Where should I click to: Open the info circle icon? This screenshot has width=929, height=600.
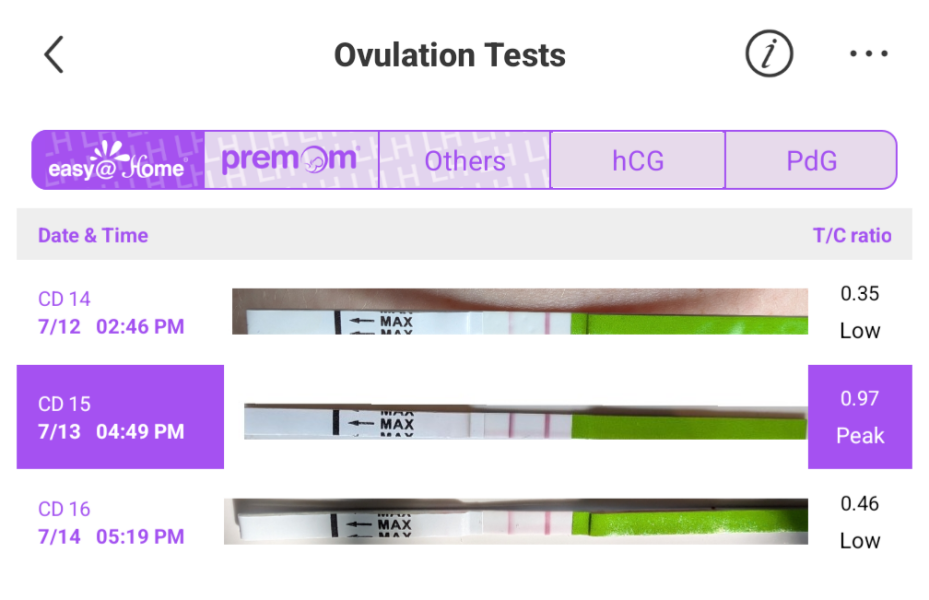tap(768, 55)
